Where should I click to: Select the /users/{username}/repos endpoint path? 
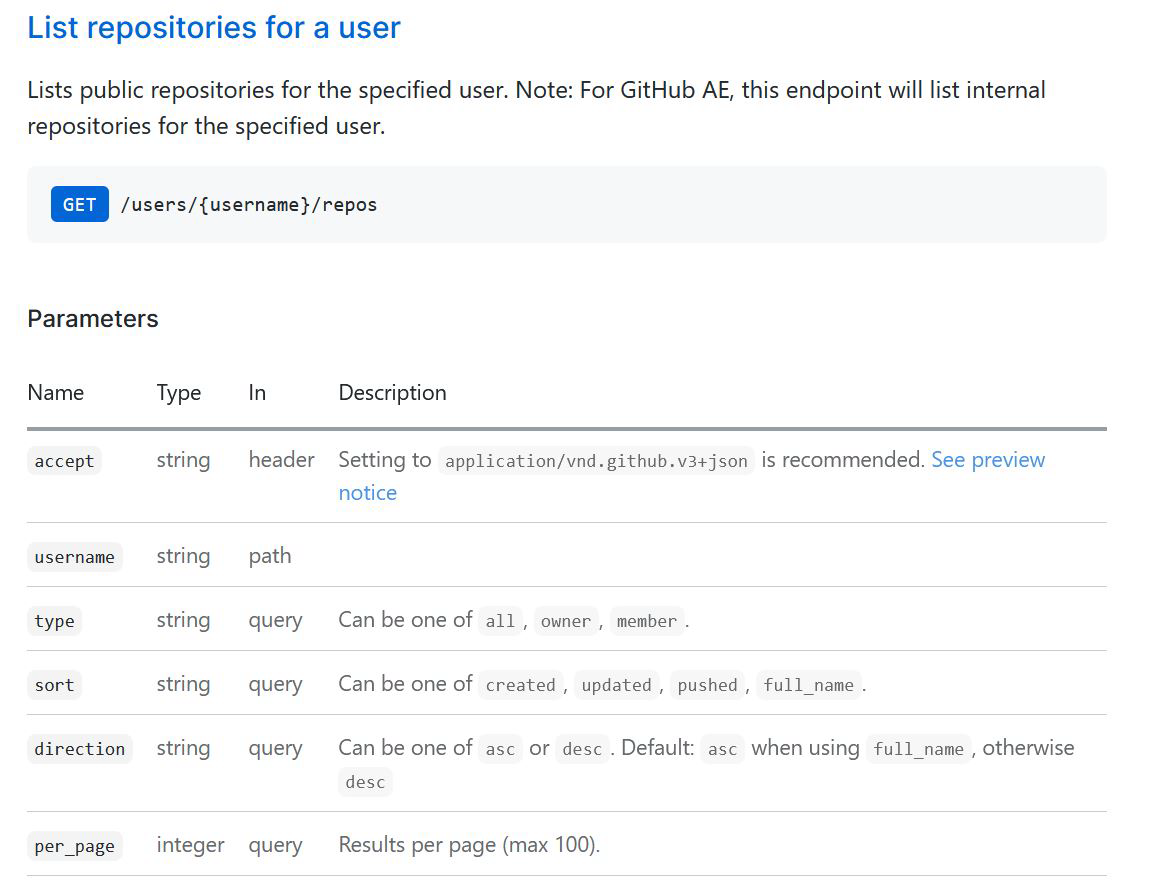(248, 205)
